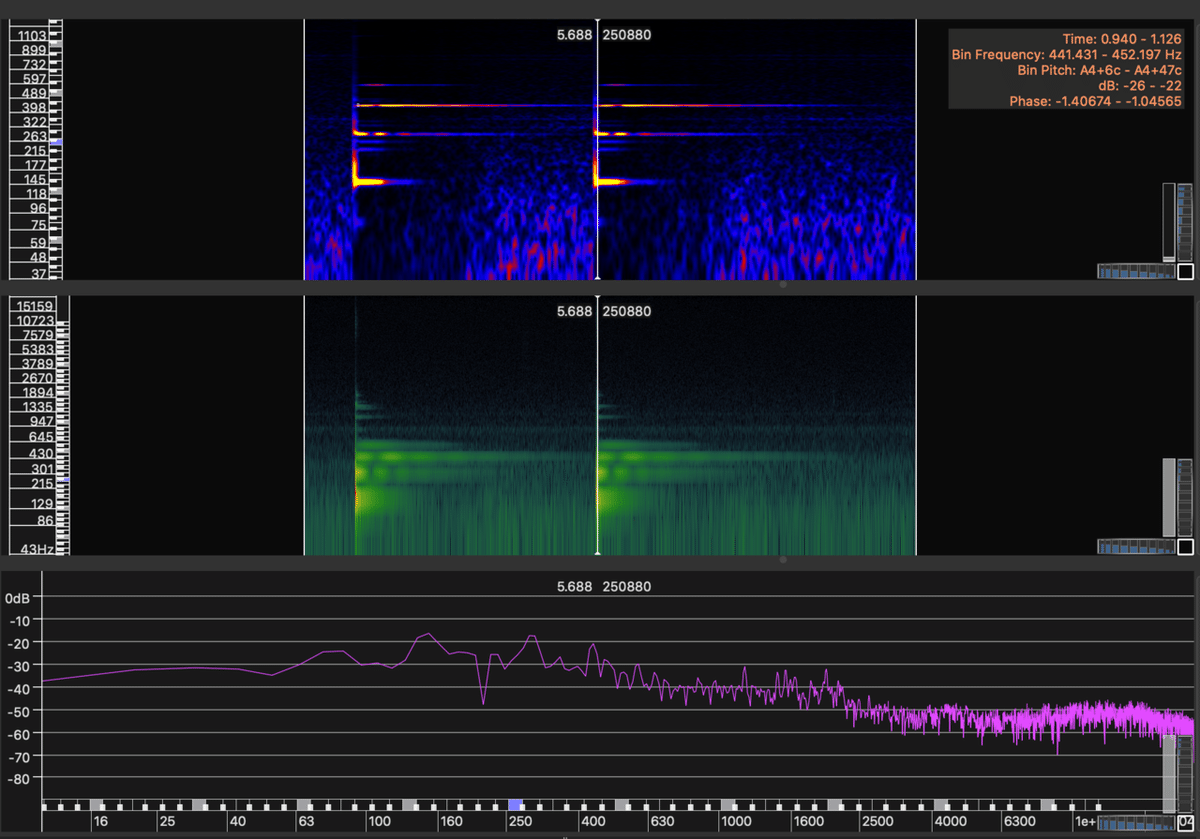Click the "5.688" time label in the middle green pane

(574, 311)
